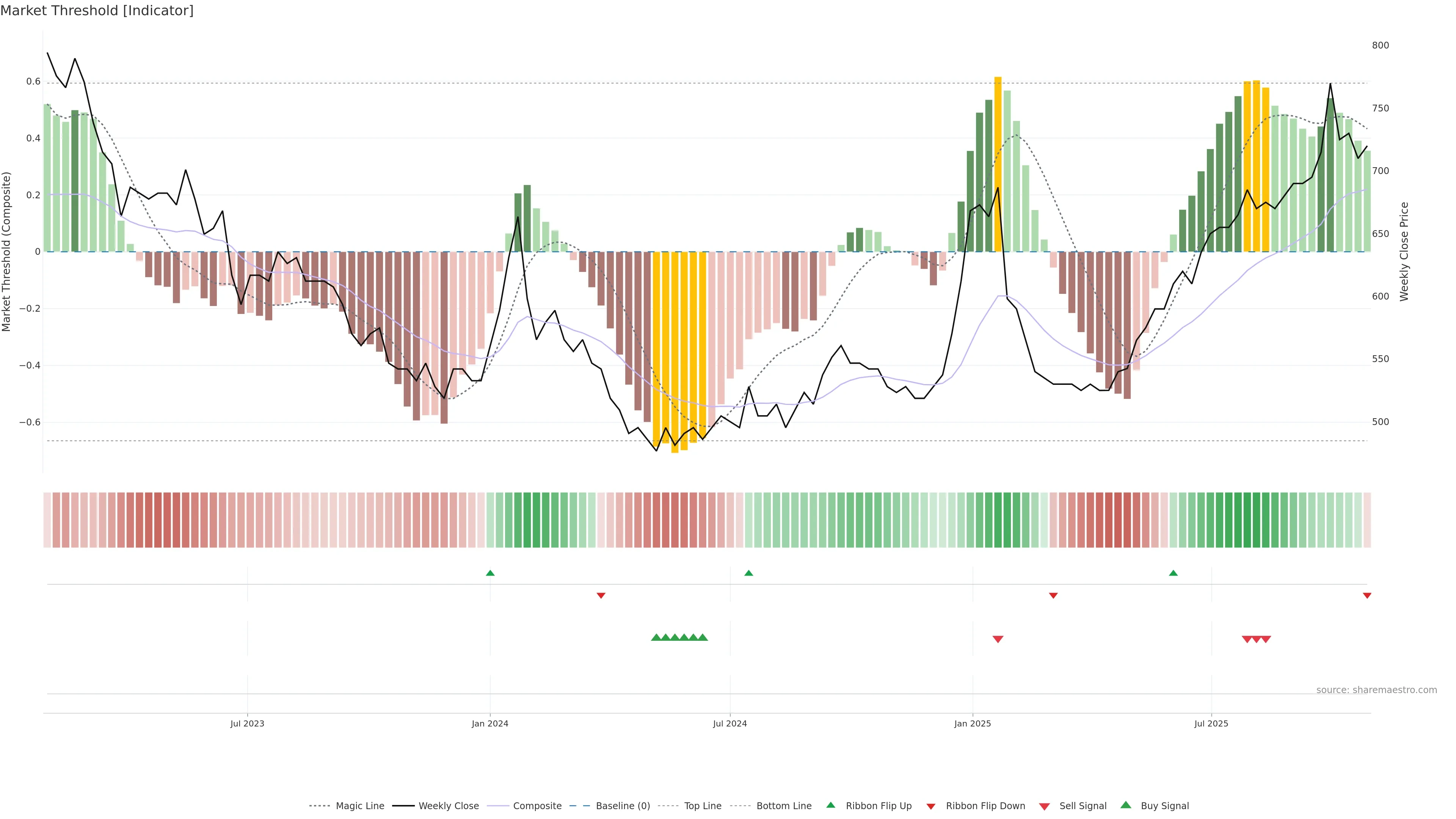Click the source: sharemaestro.com text
The width and height of the screenshot is (1456, 819).
coord(1376,690)
